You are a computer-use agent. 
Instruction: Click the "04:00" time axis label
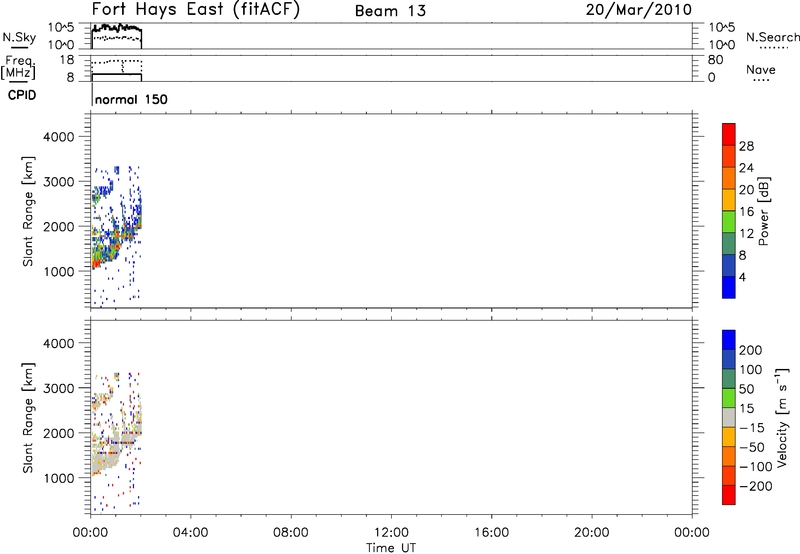[x=190, y=533]
